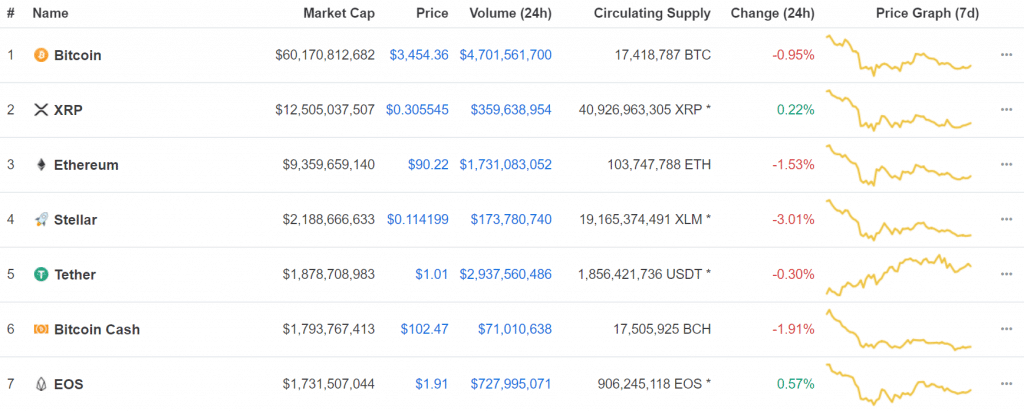Open the Tether 7-day price graph
This screenshot has width=1024, height=411.
click(899, 274)
